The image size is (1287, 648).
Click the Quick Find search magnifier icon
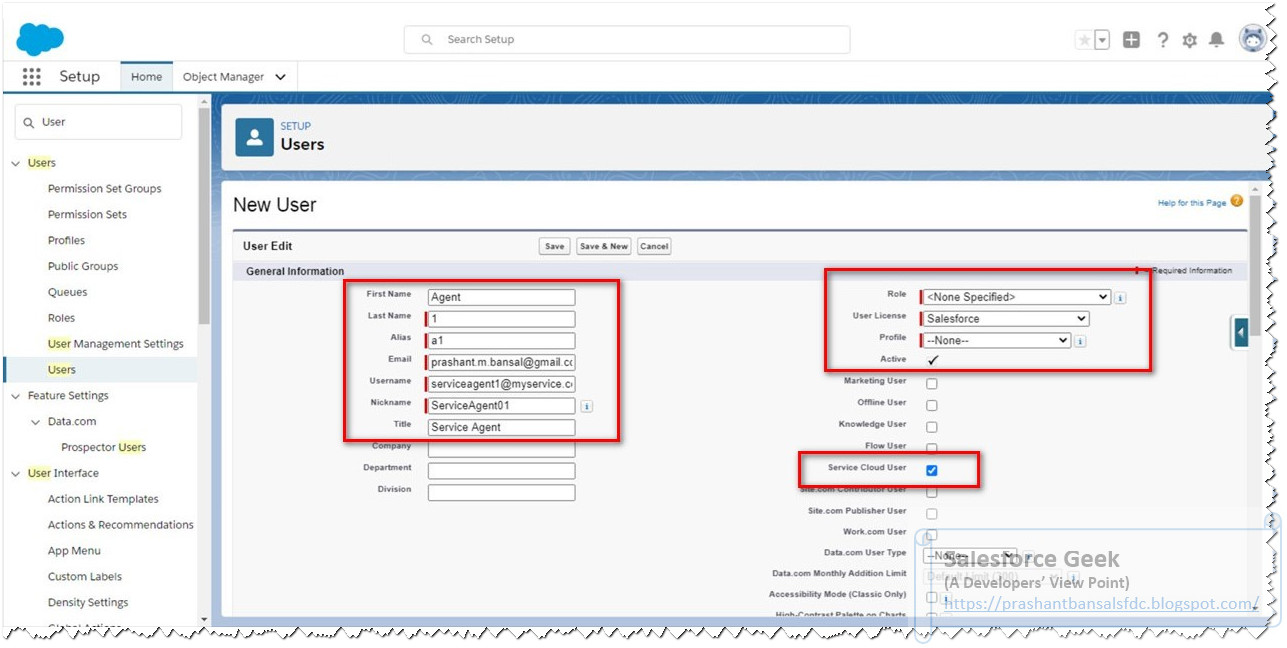[x=28, y=122]
